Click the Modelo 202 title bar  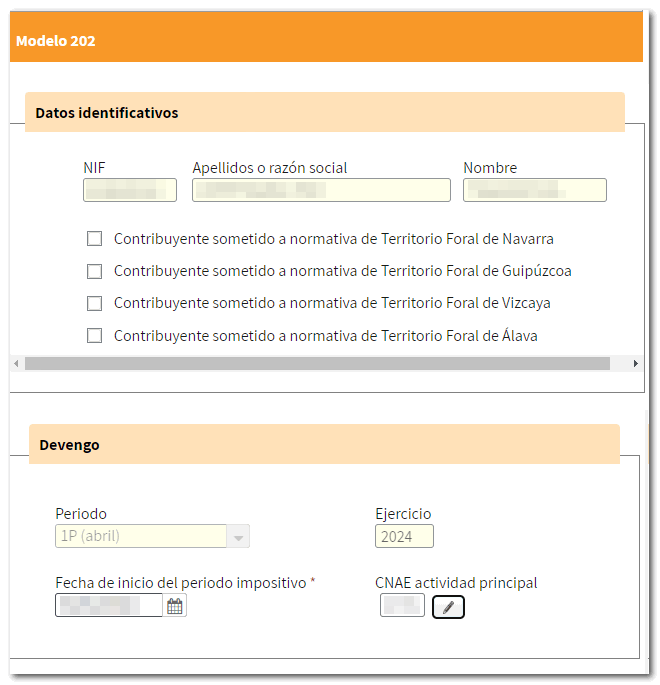(326, 37)
